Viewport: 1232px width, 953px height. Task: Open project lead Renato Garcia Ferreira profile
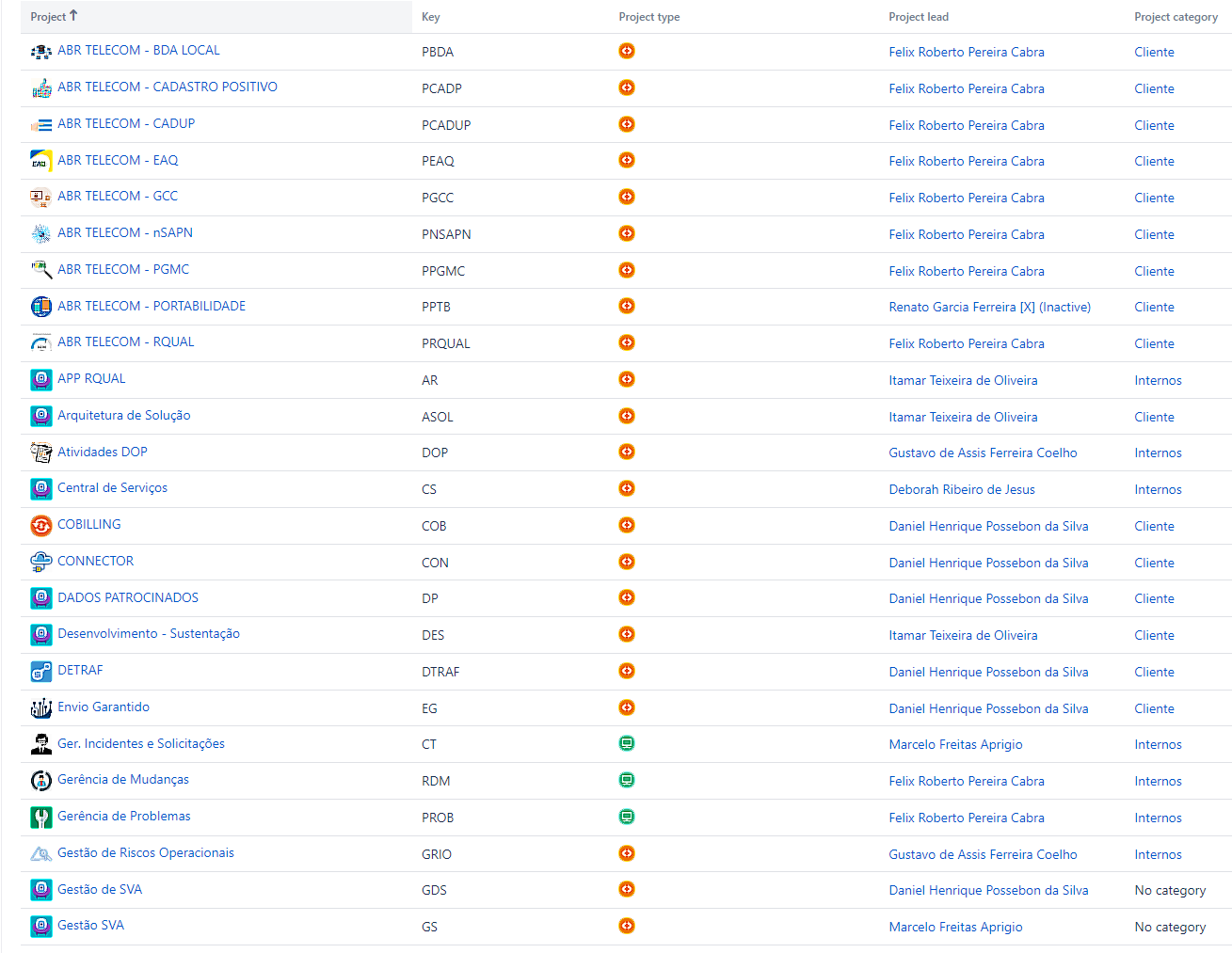click(x=989, y=307)
